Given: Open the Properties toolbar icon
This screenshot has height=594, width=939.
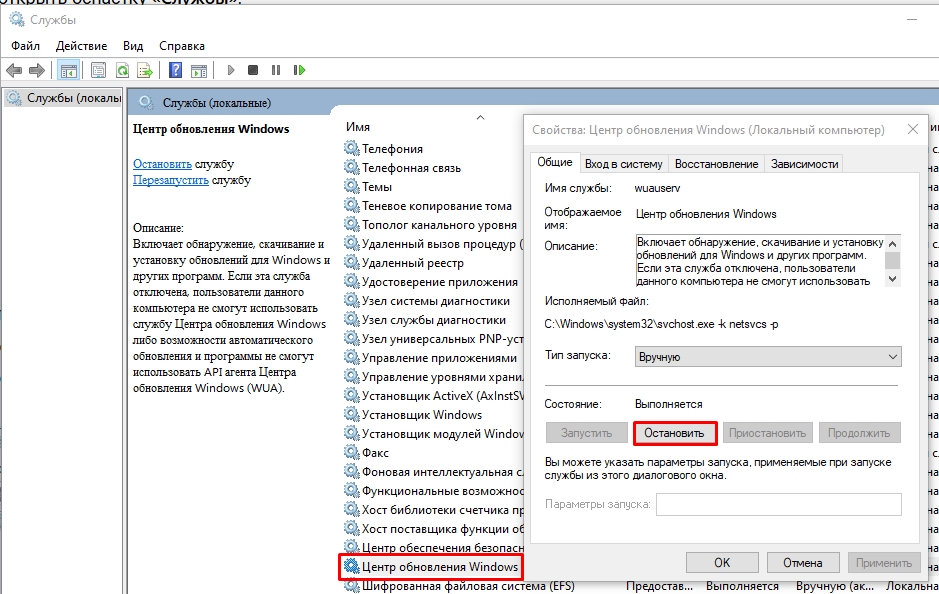Looking at the screenshot, I should click(98, 70).
